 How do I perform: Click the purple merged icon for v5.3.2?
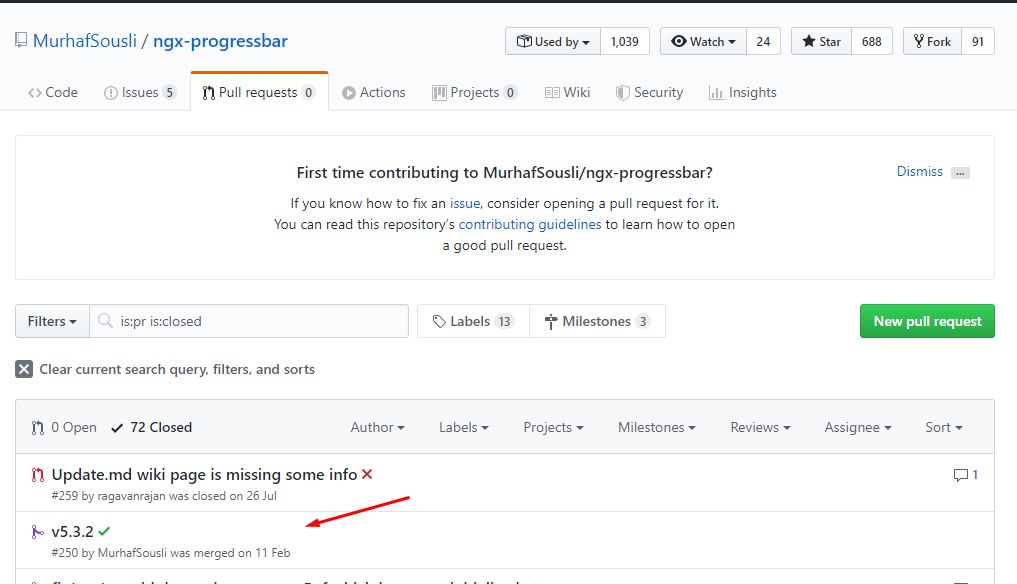38,532
